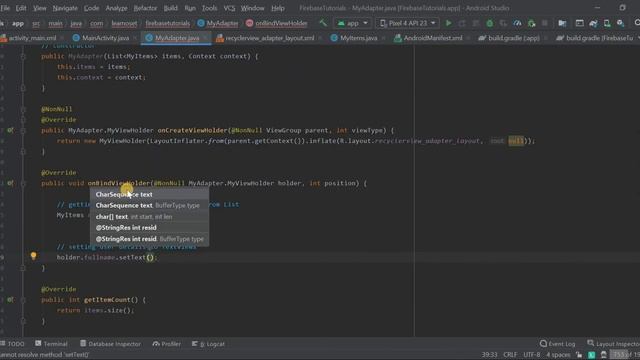This screenshot has width=640, height=360.
Task: Click the Make Project hammer icon
Action: (323, 23)
